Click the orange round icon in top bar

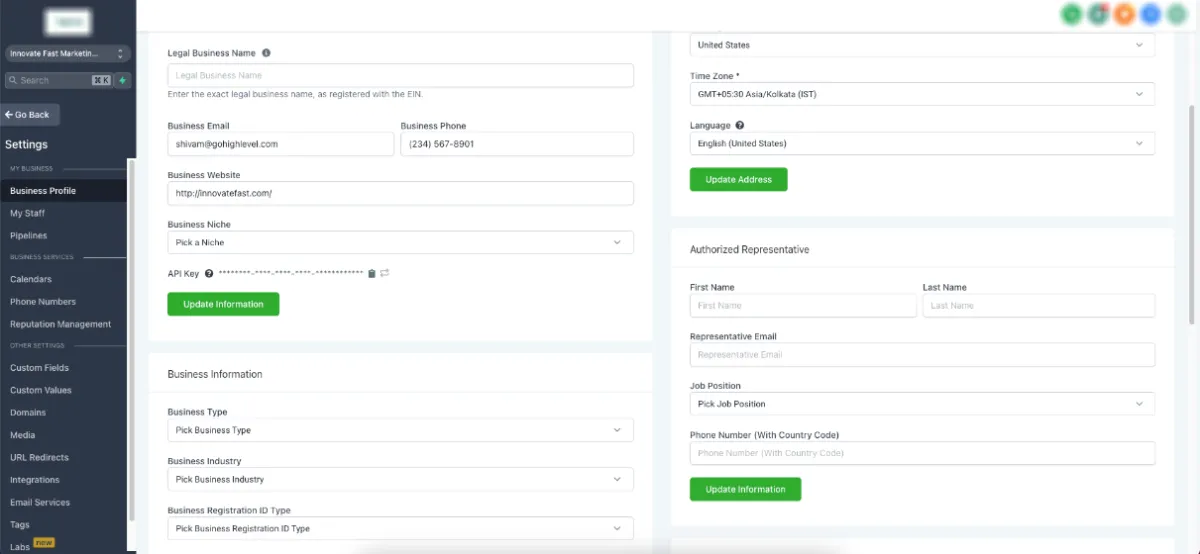1125,14
